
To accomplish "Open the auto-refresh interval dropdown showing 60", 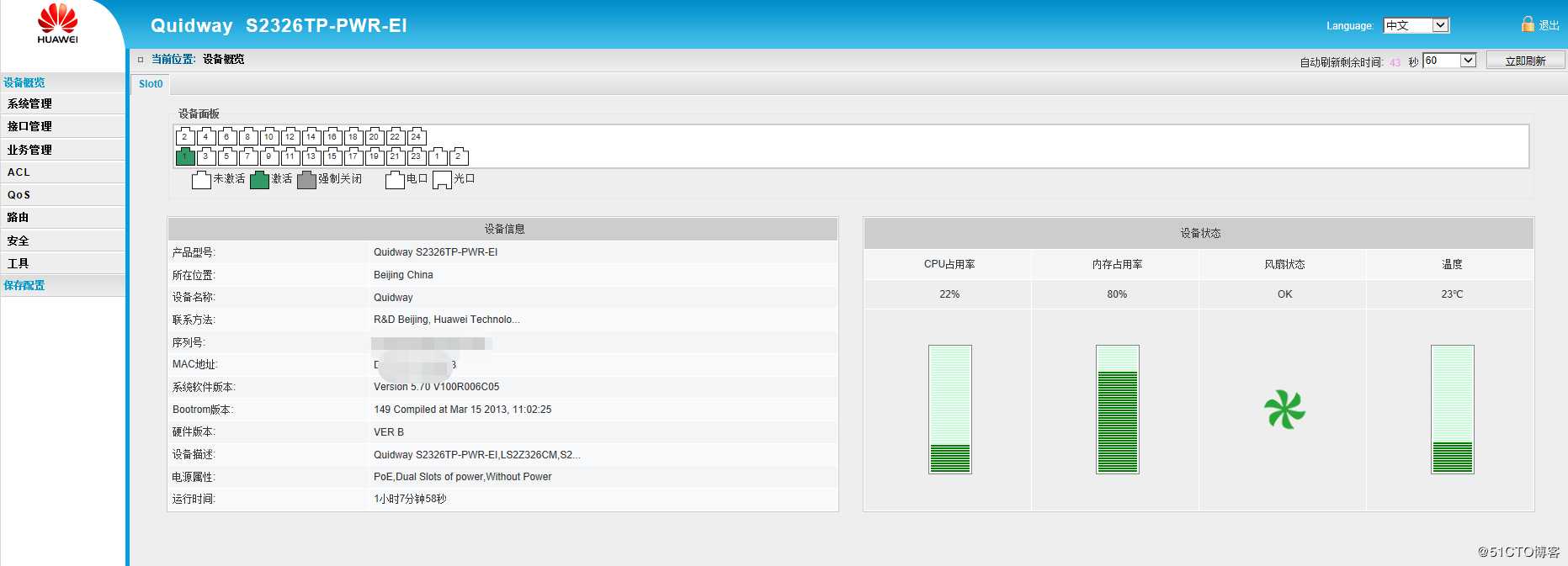I will (1449, 61).
